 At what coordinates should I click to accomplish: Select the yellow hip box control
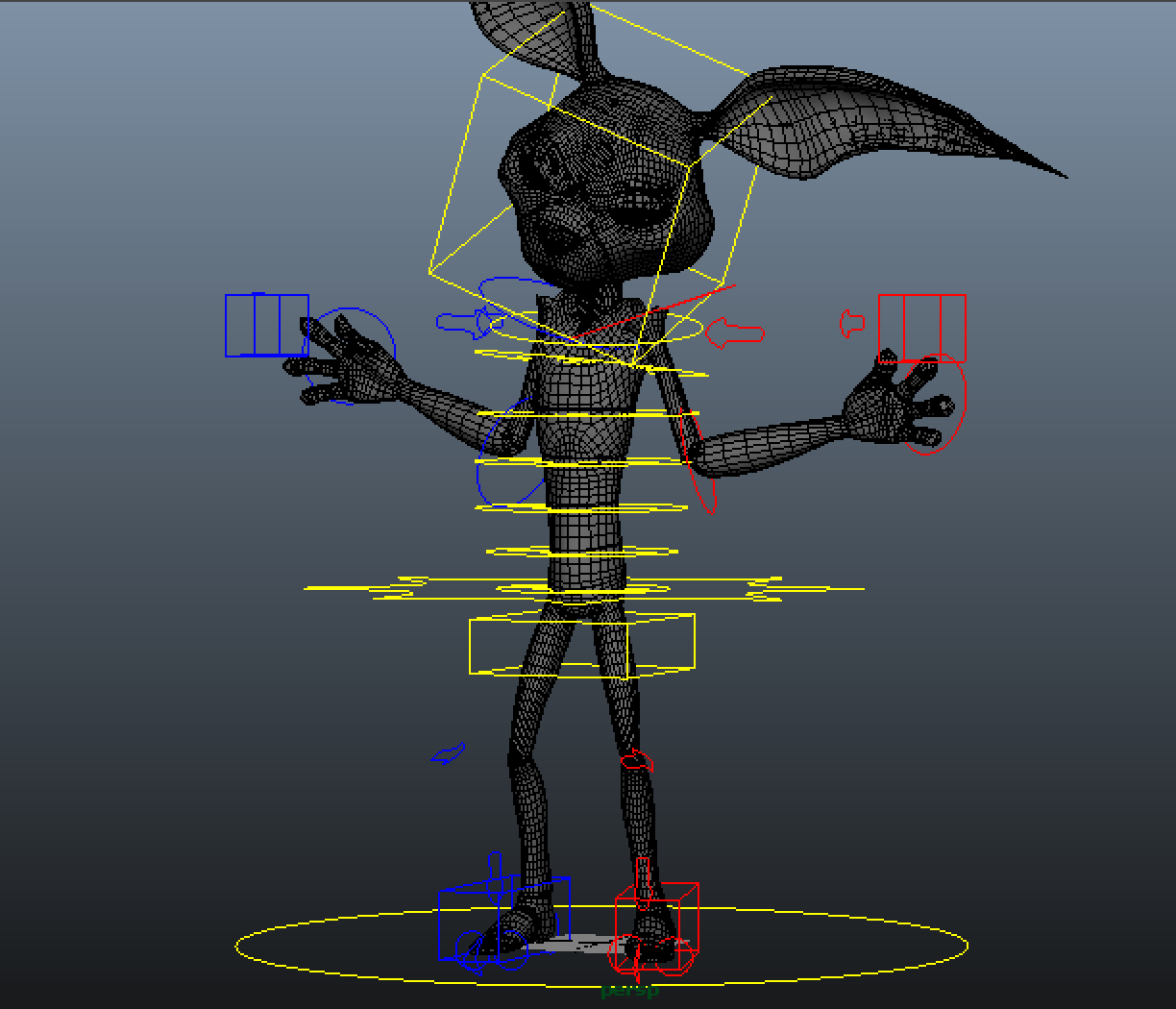click(x=581, y=645)
